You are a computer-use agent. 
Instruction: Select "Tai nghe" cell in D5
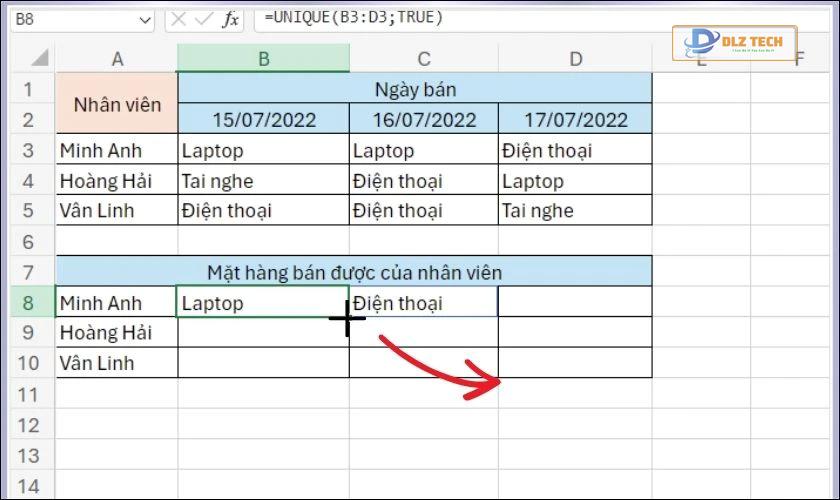coord(575,210)
